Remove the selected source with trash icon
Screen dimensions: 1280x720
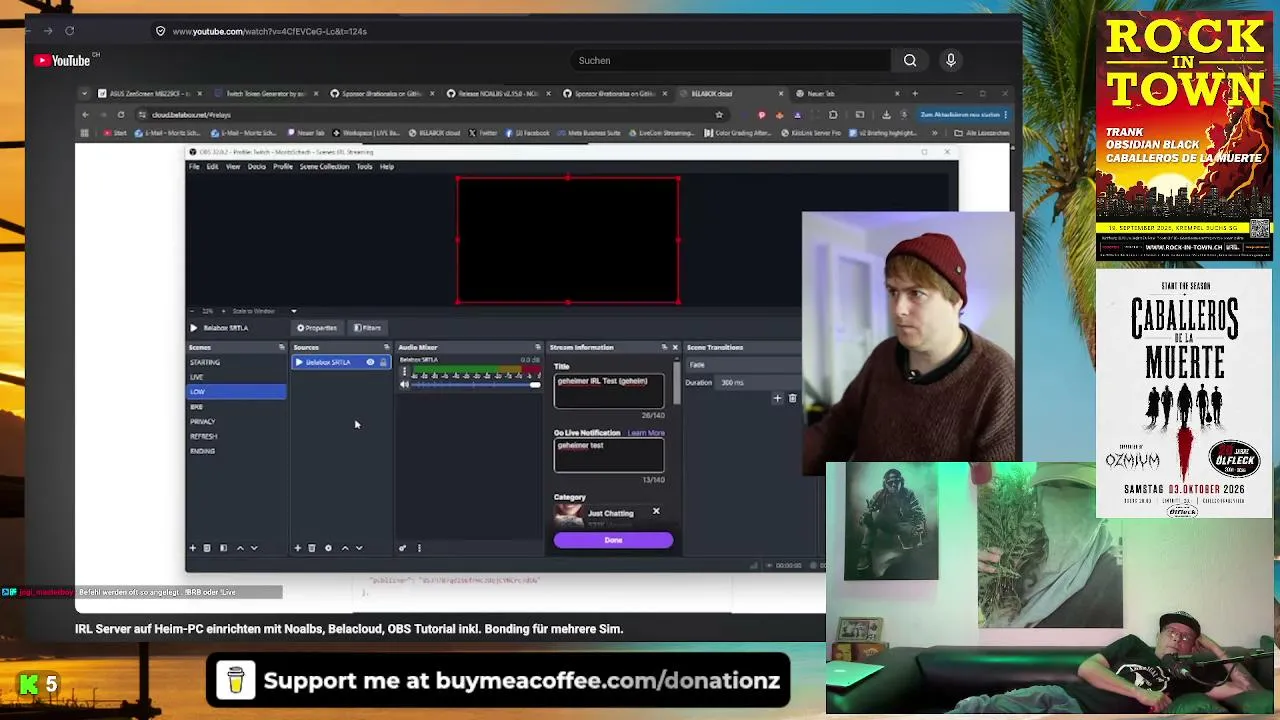click(x=312, y=548)
